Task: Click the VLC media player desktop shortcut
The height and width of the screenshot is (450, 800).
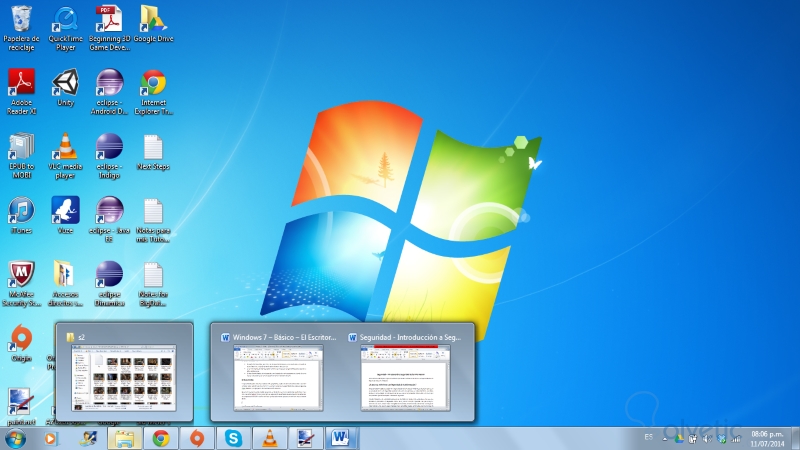Action: click(x=65, y=156)
